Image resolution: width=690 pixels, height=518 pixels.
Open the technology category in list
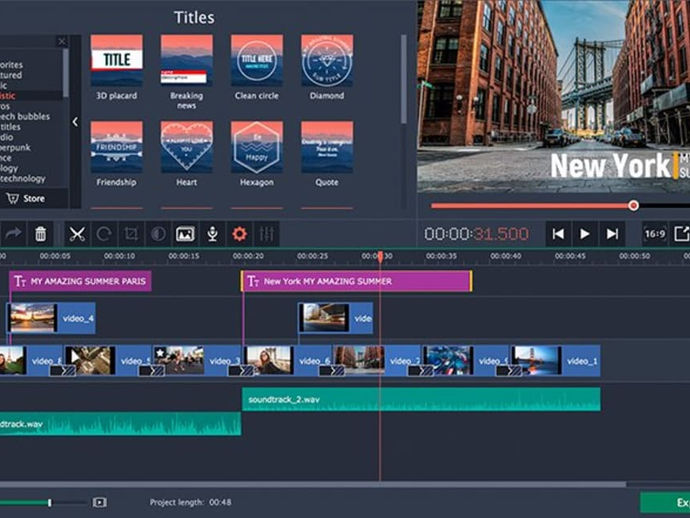[x=22, y=179]
